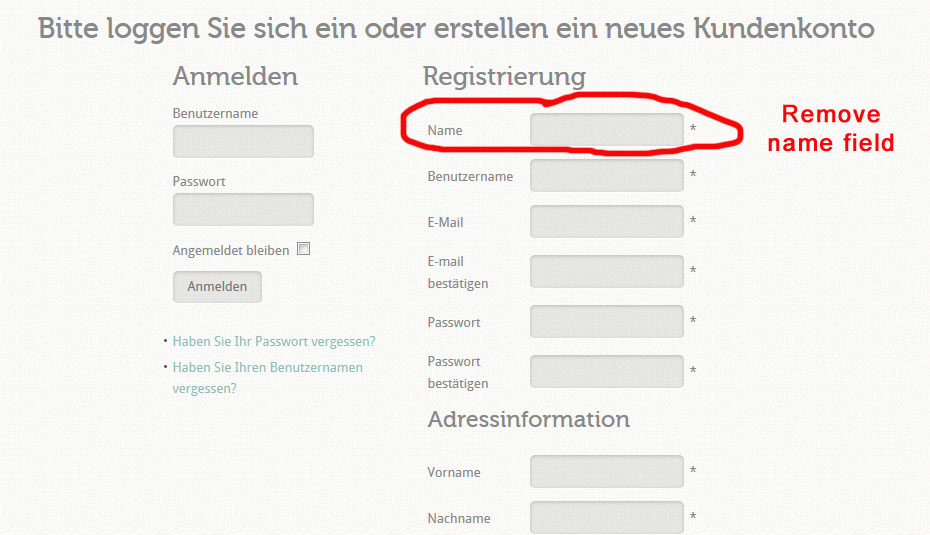Click the Registrierung section heading
Viewport: 930px width, 535px height.
click(x=504, y=76)
